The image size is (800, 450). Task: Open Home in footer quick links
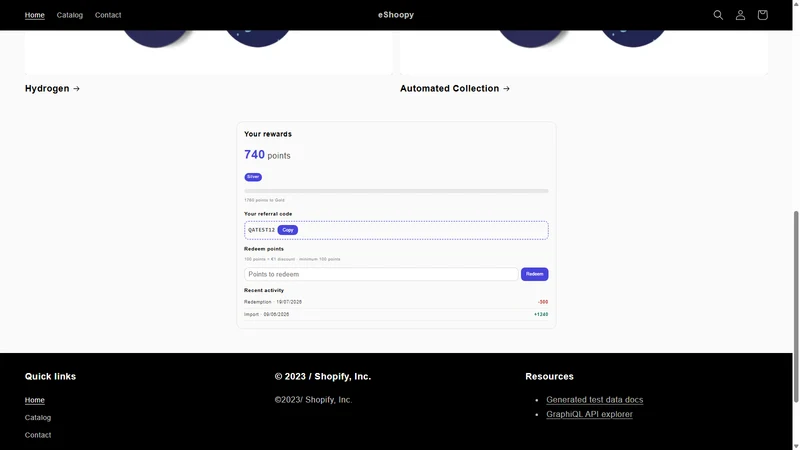click(x=35, y=400)
